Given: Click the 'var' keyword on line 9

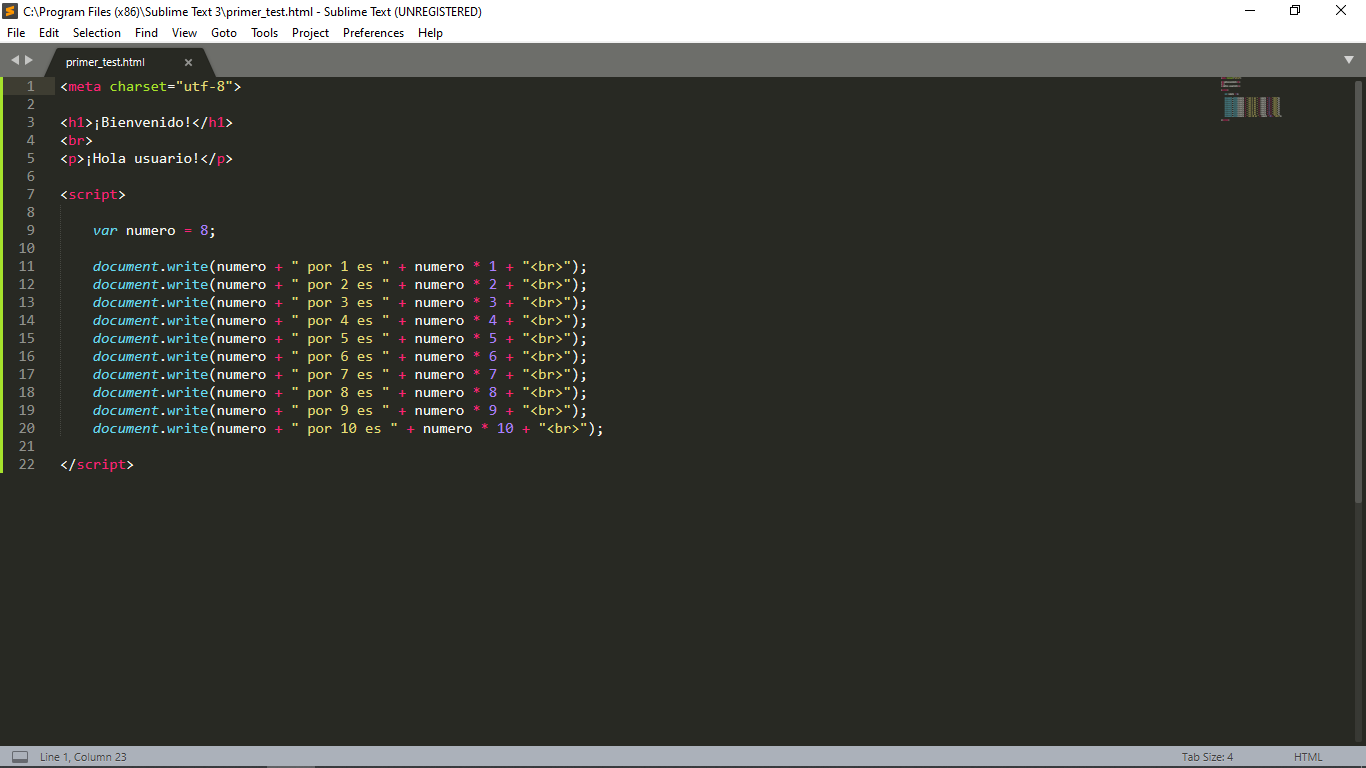Looking at the screenshot, I should click(105, 231).
